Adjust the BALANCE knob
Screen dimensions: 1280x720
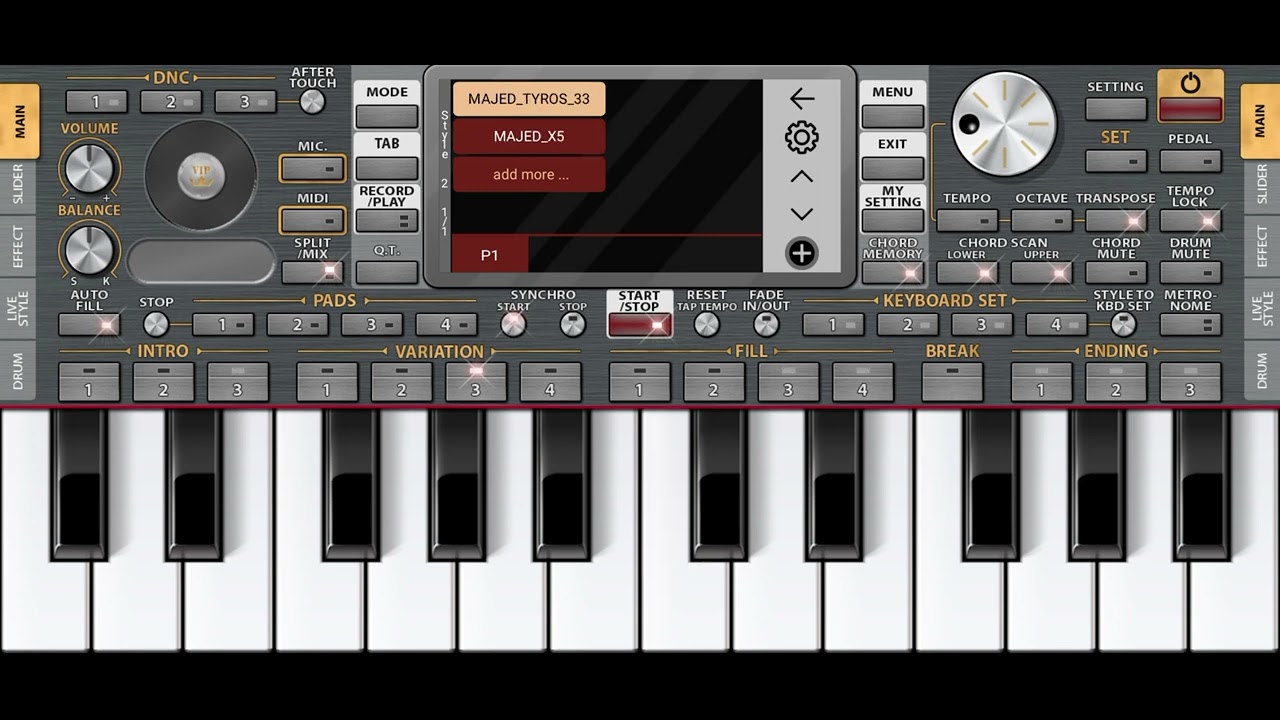pos(89,249)
